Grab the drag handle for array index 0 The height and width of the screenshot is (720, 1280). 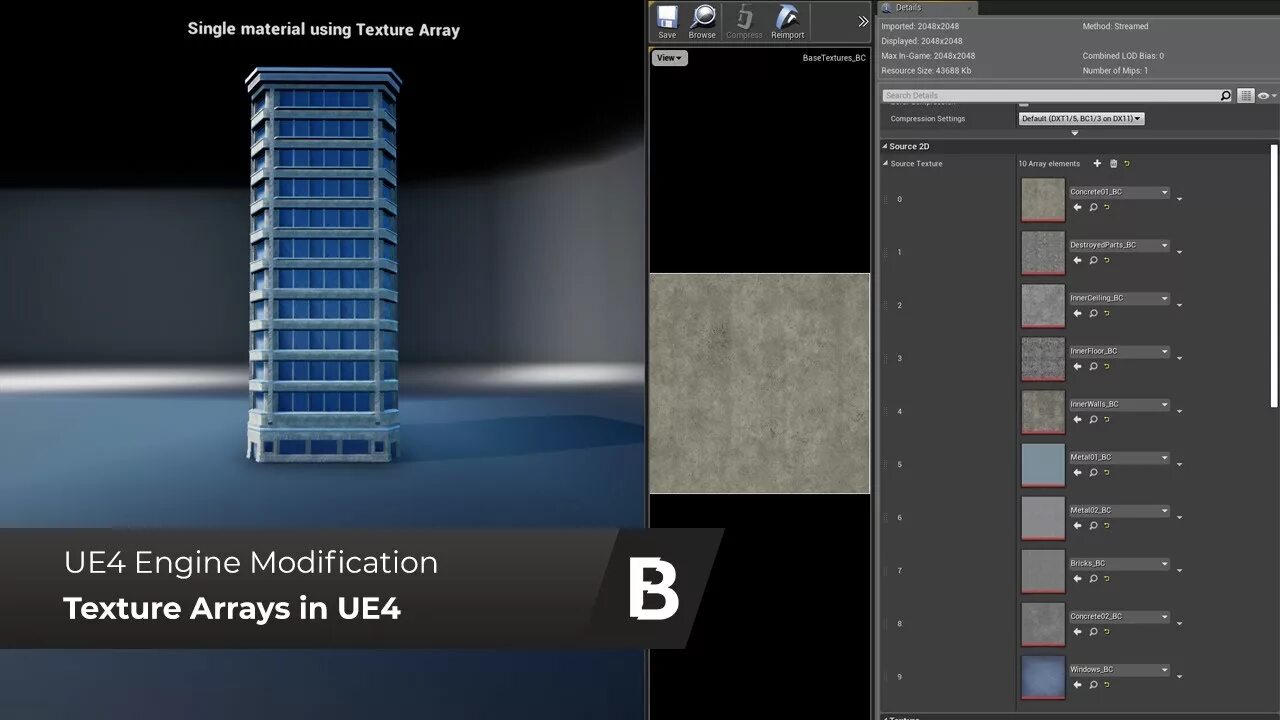pyautogui.click(x=885, y=199)
